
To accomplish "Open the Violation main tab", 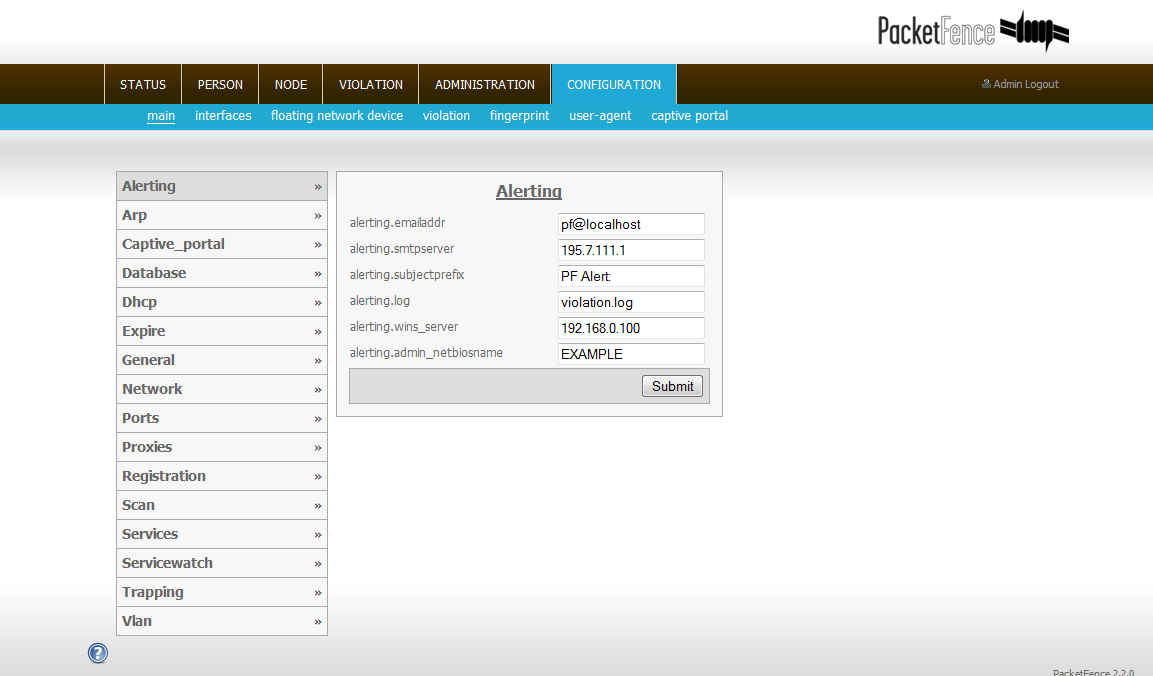I will click(371, 85).
